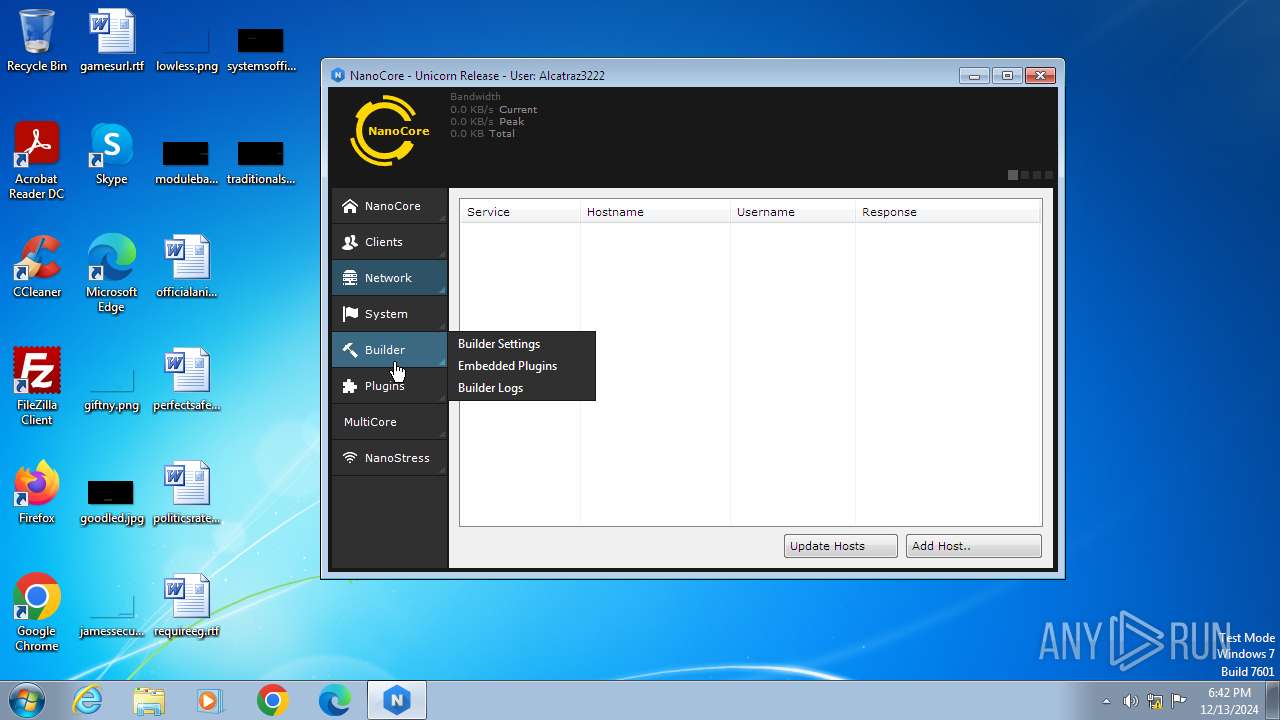Click the hammer icon beside Builder
The width and height of the screenshot is (1280, 720).
350,350
